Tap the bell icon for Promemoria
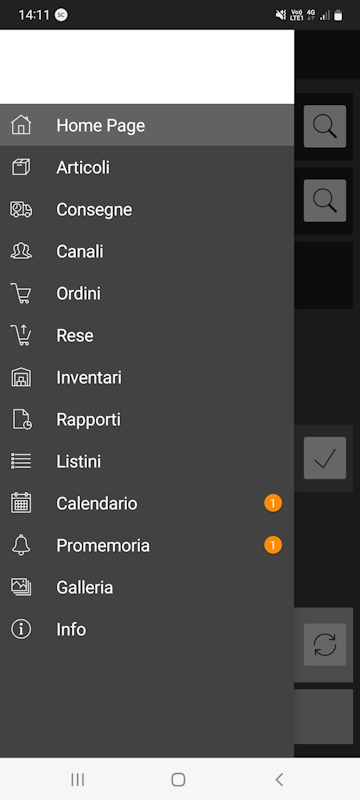This screenshot has height=800, width=360. 21,545
